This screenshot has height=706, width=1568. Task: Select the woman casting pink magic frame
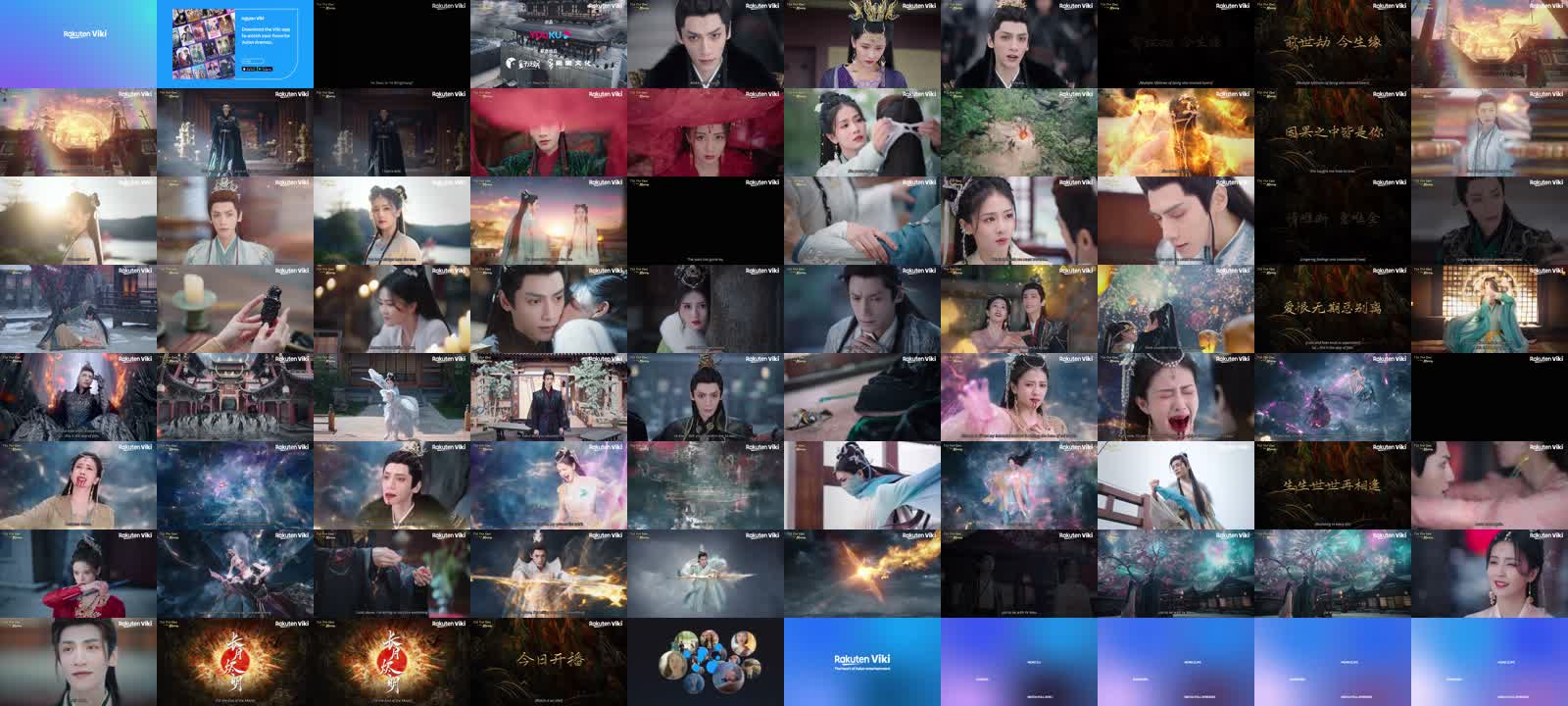pyautogui.click(x=1019, y=397)
